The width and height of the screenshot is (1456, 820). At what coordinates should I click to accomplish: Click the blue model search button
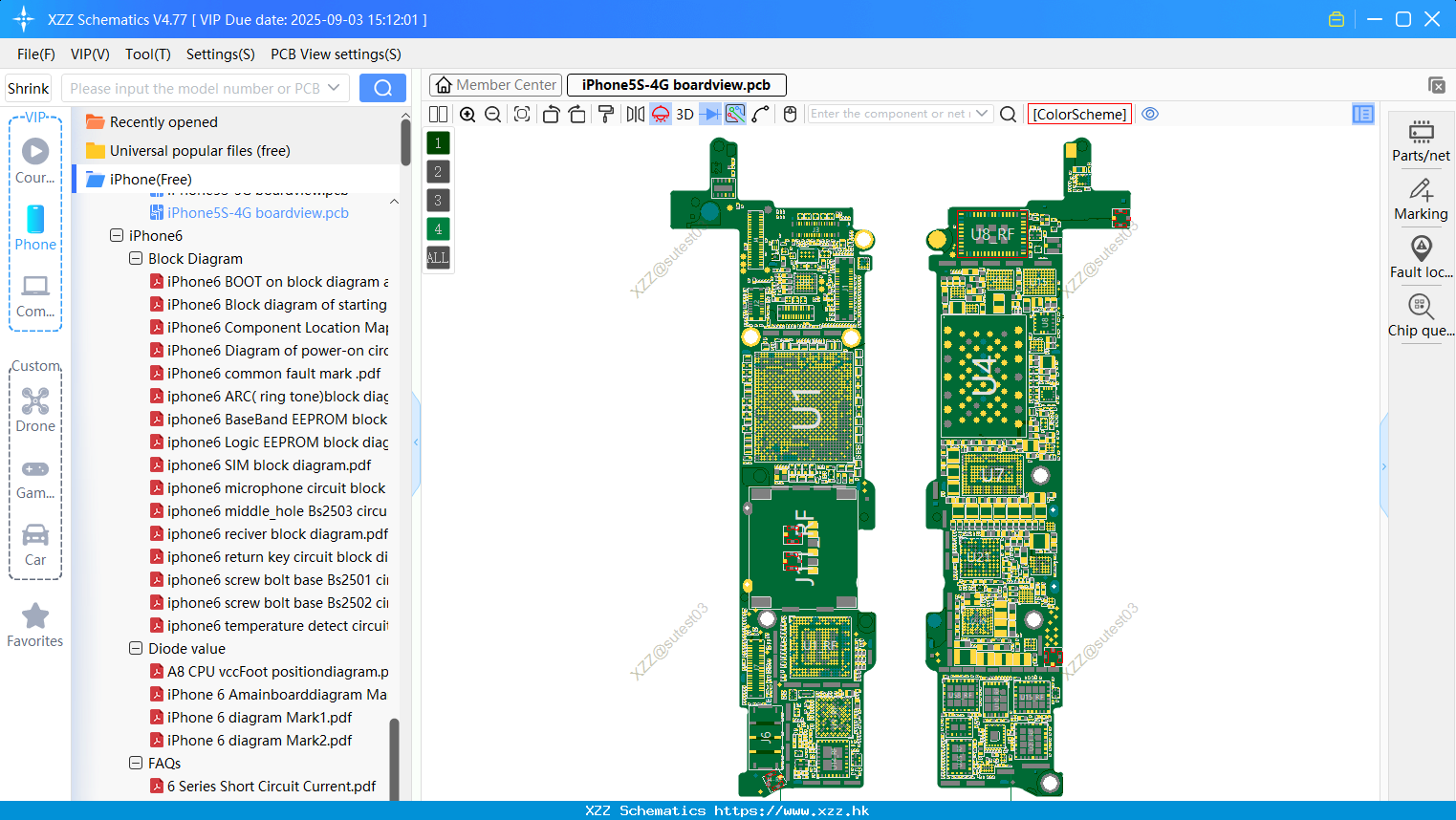(x=382, y=88)
